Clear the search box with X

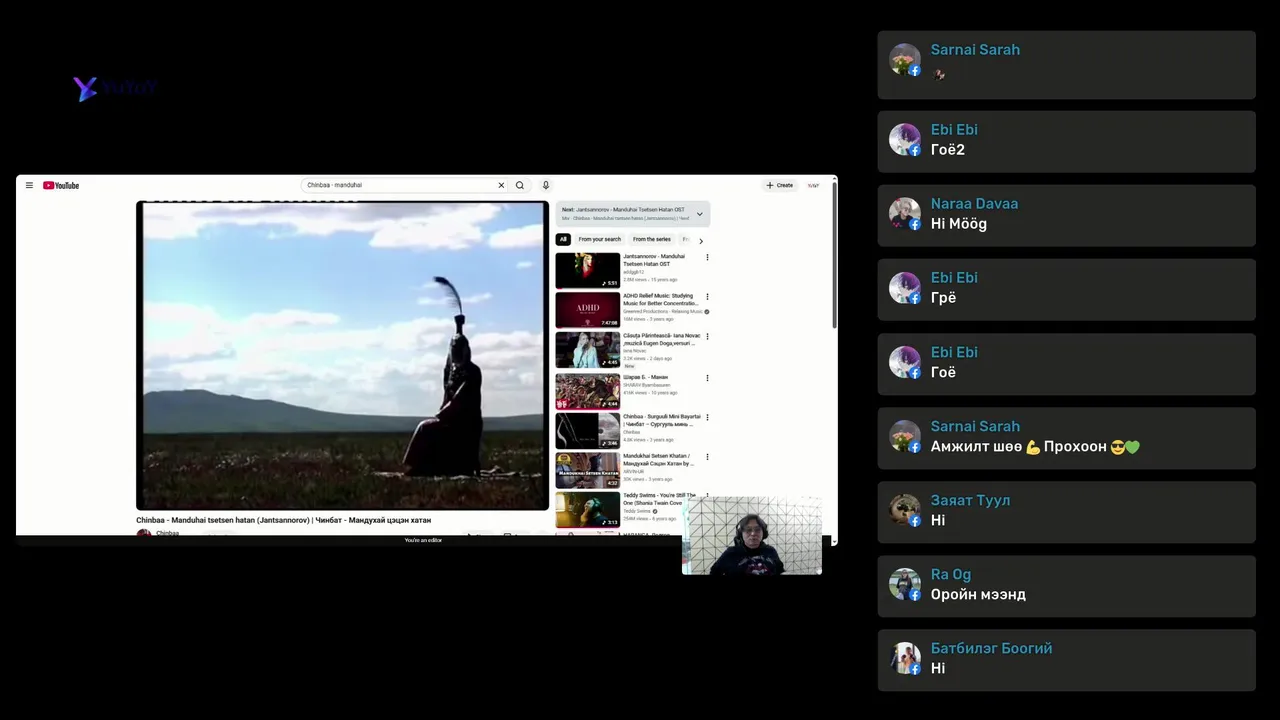[501, 185]
